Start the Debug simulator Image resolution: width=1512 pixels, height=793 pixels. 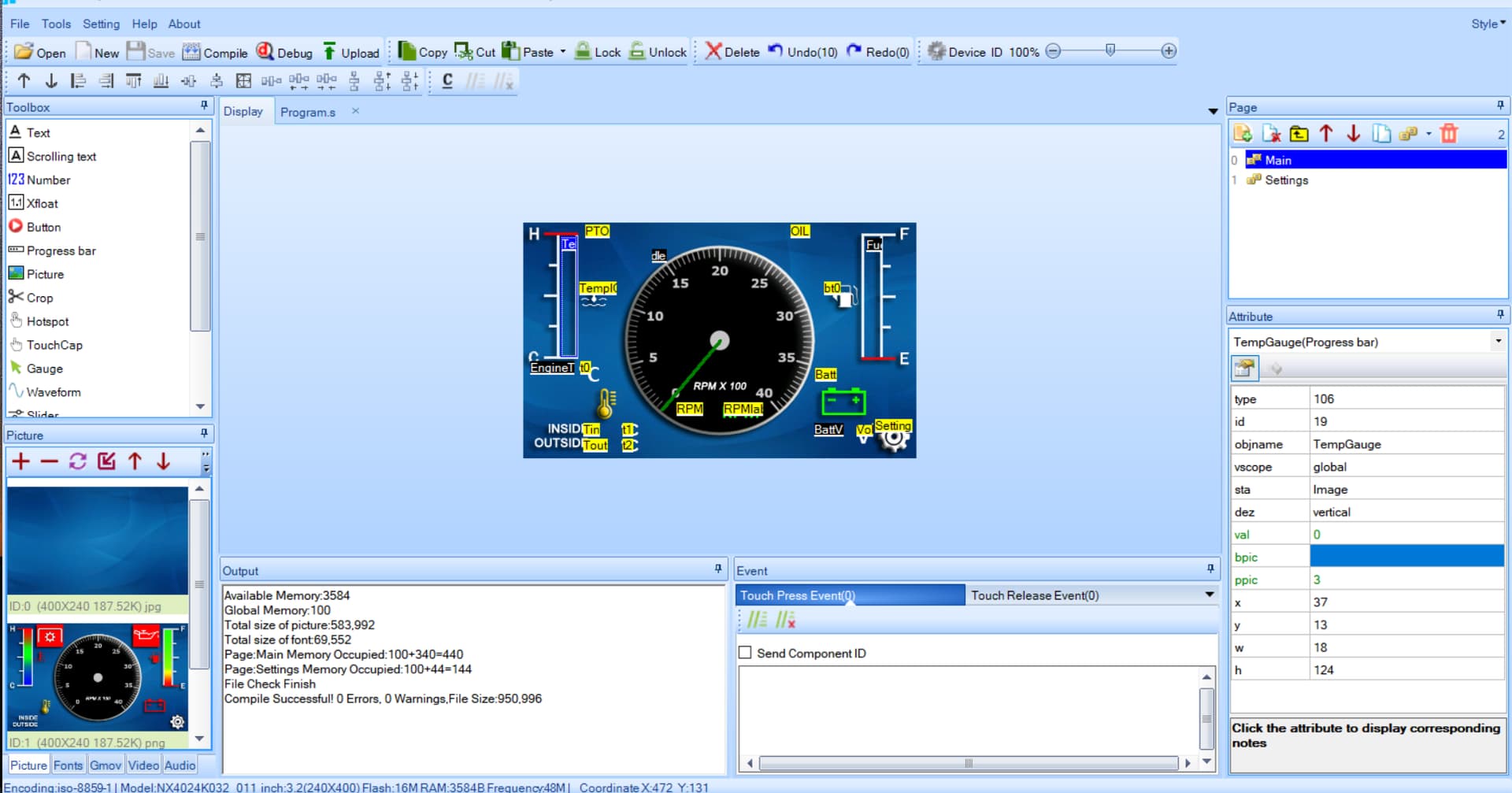(284, 52)
